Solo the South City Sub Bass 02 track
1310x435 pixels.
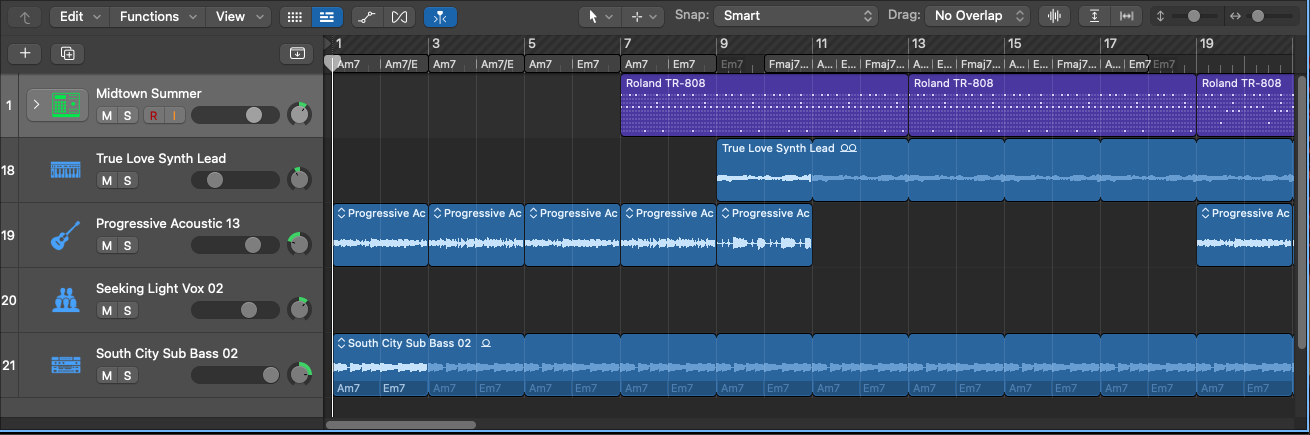[x=127, y=375]
